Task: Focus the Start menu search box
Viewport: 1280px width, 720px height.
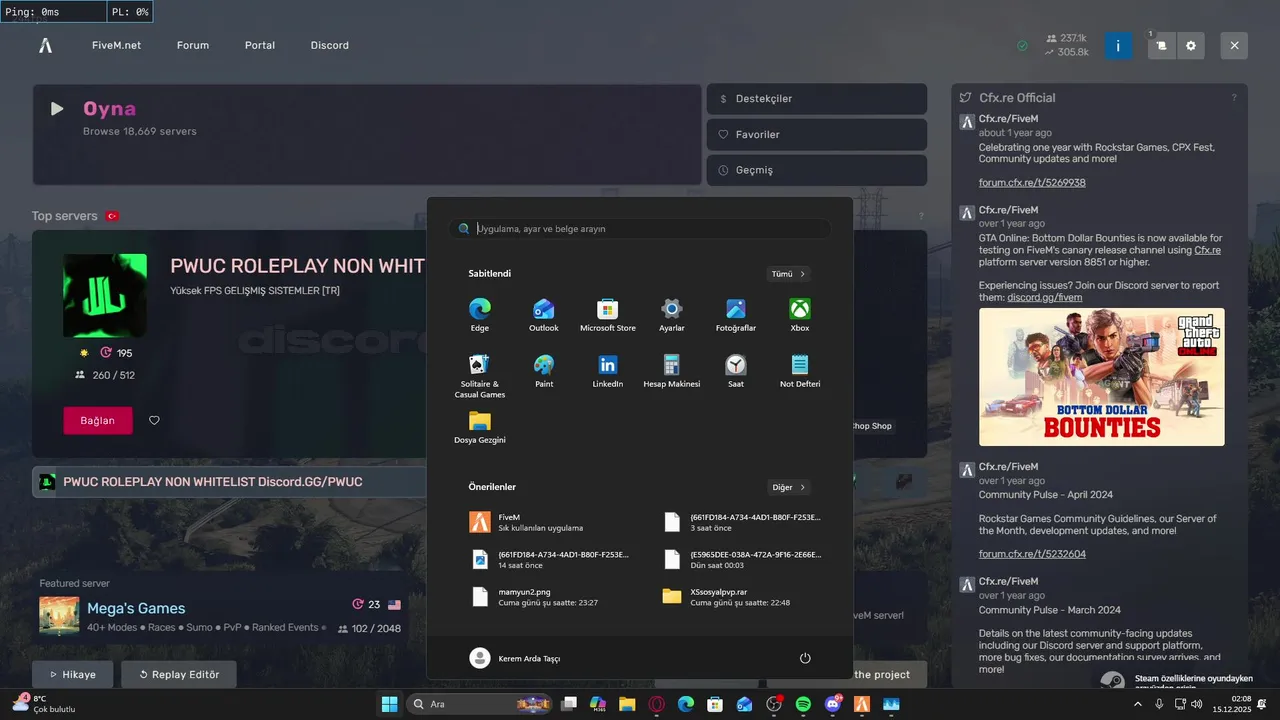Action: click(640, 229)
